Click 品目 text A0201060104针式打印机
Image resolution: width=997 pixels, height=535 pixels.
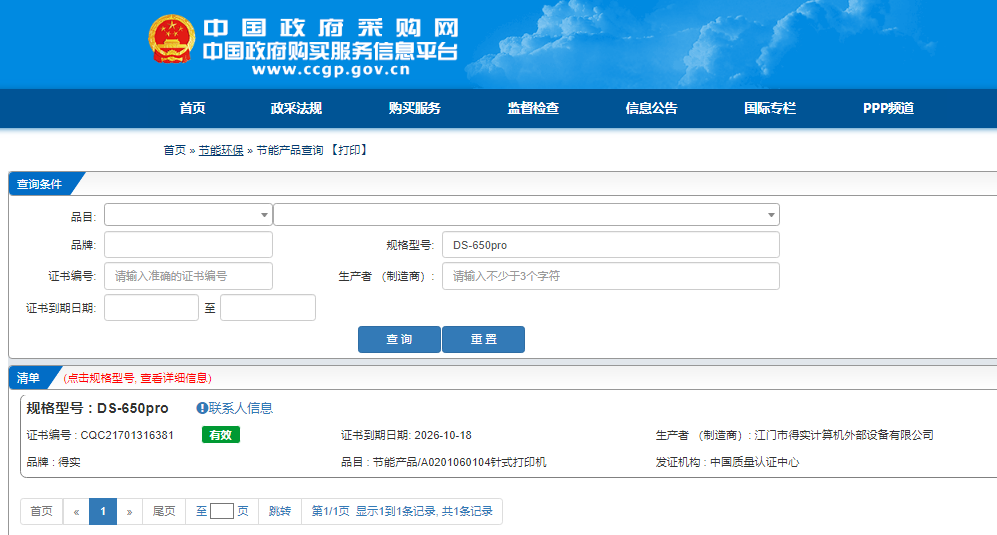tap(483, 462)
